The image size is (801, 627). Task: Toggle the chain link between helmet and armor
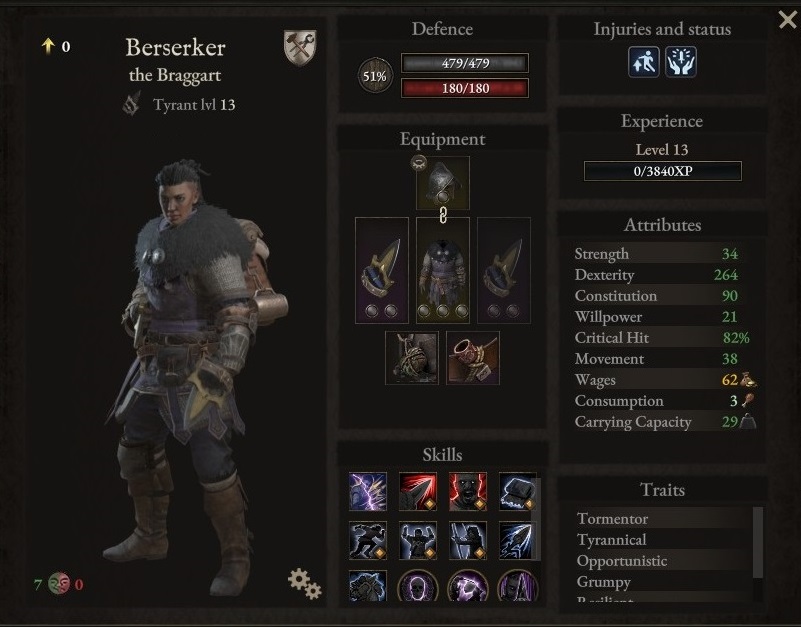(x=443, y=215)
